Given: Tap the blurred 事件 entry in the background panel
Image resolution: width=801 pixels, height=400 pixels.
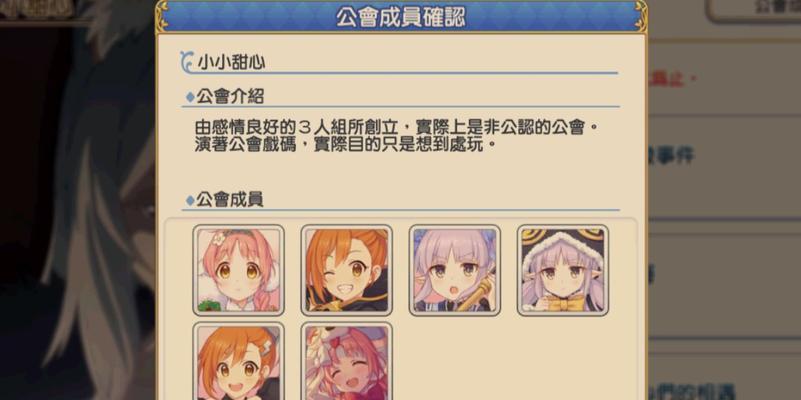Looking at the screenshot, I should click(671, 154).
